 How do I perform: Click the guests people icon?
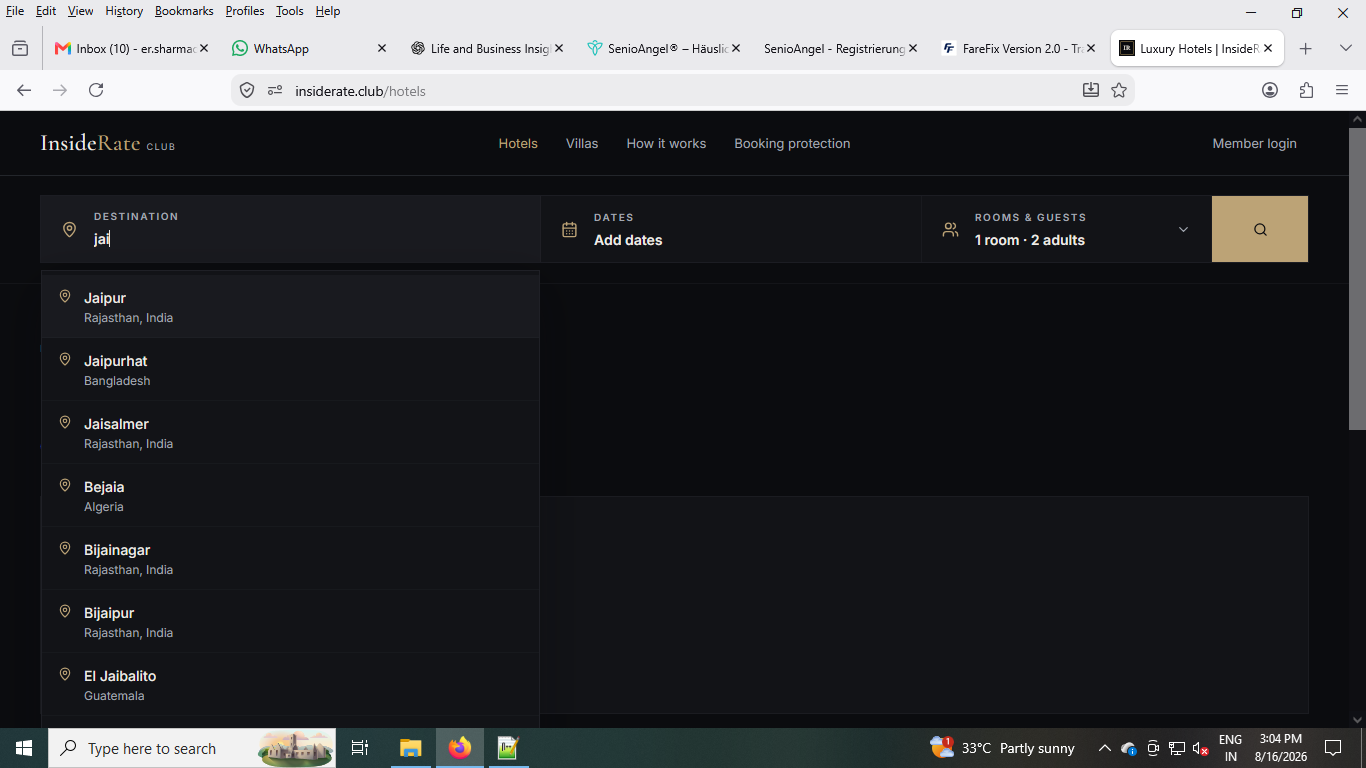click(950, 229)
